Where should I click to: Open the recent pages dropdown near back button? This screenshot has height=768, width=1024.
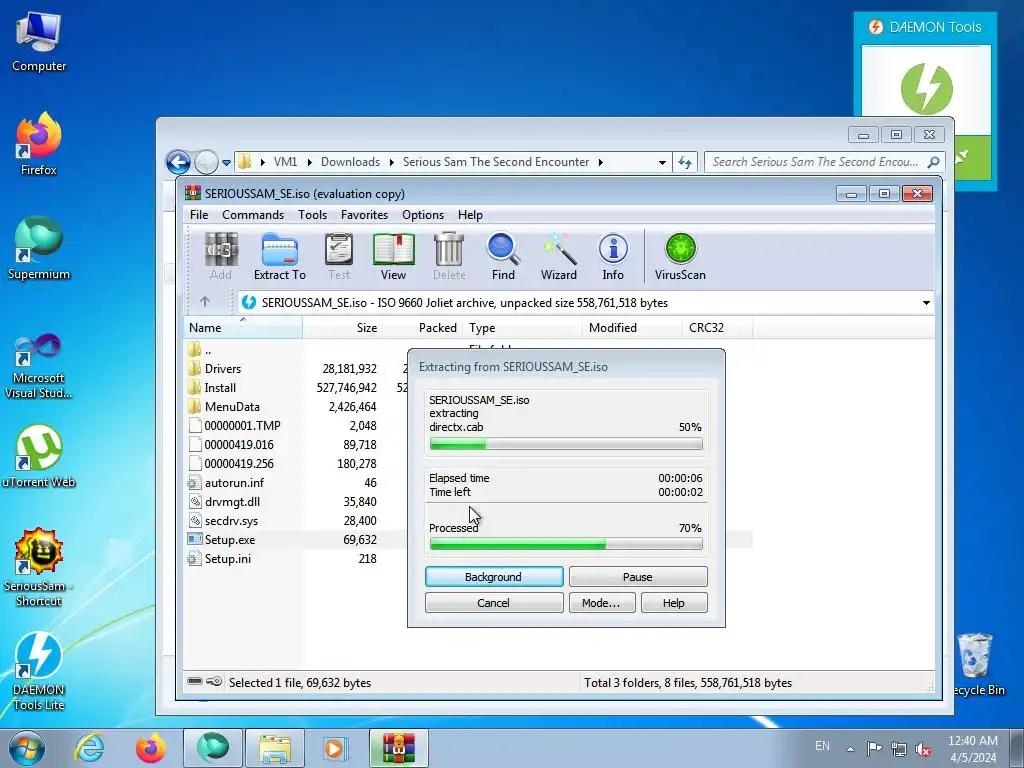(x=226, y=163)
